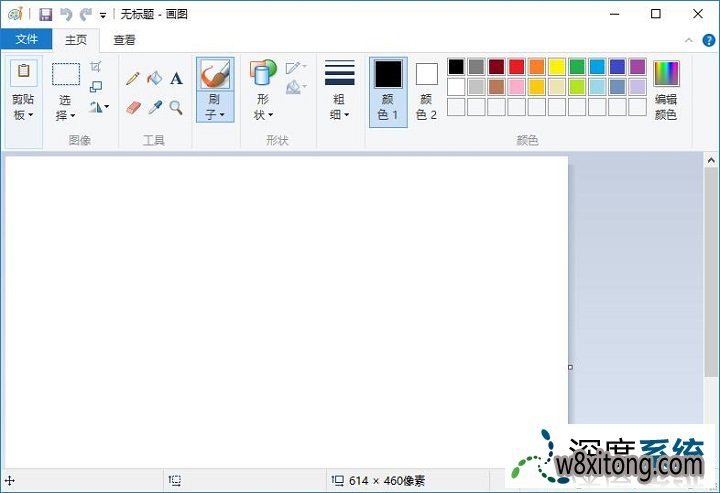
Task: Pick the red color swatch
Action: coord(516,67)
